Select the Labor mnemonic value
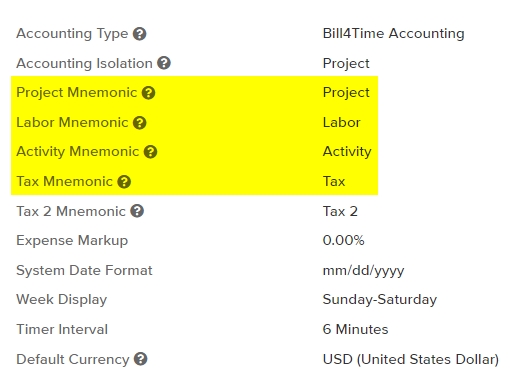Viewport: 518px width, 386px height. [x=341, y=122]
